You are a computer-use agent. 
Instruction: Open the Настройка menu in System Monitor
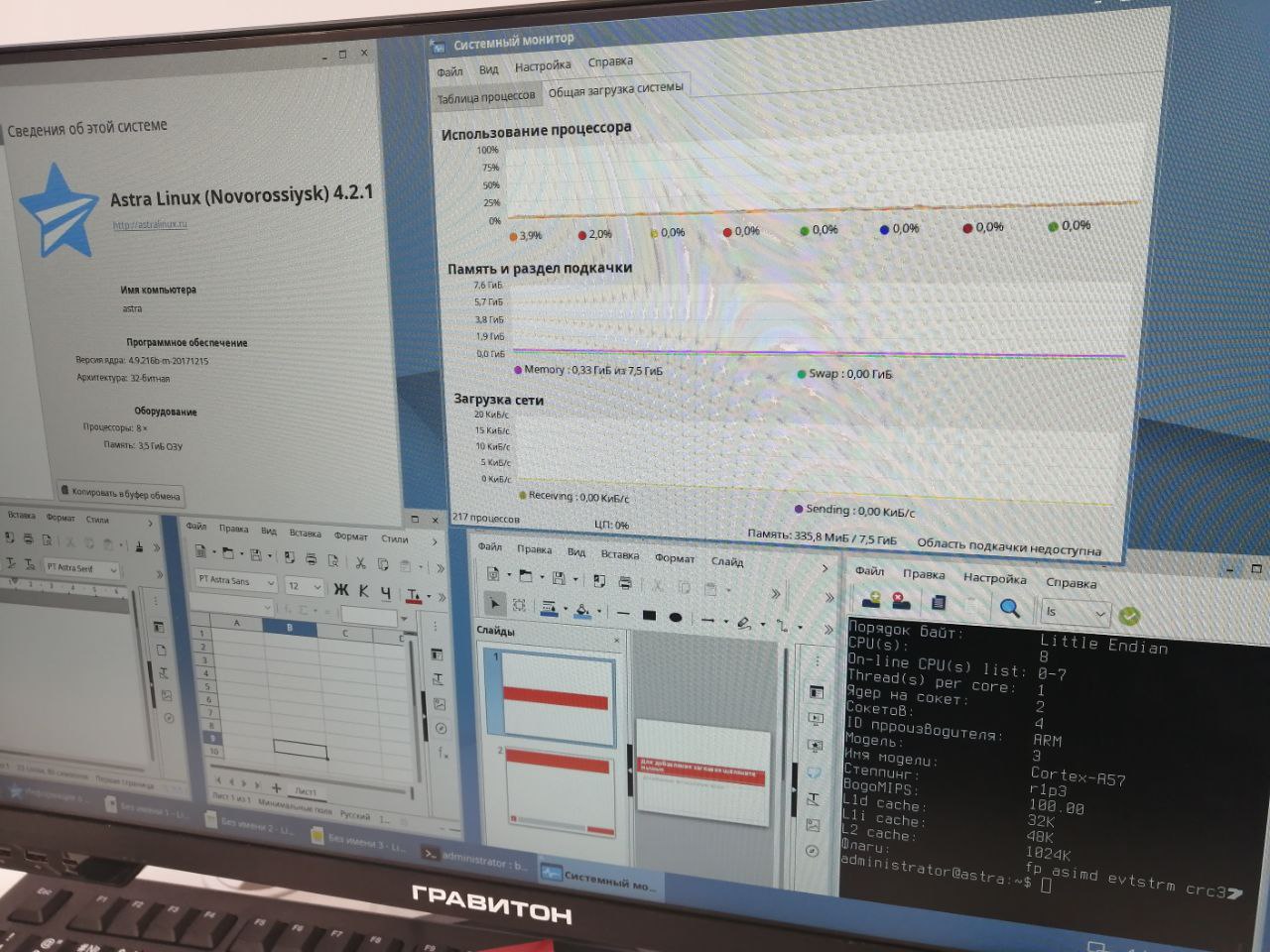(543, 66)
